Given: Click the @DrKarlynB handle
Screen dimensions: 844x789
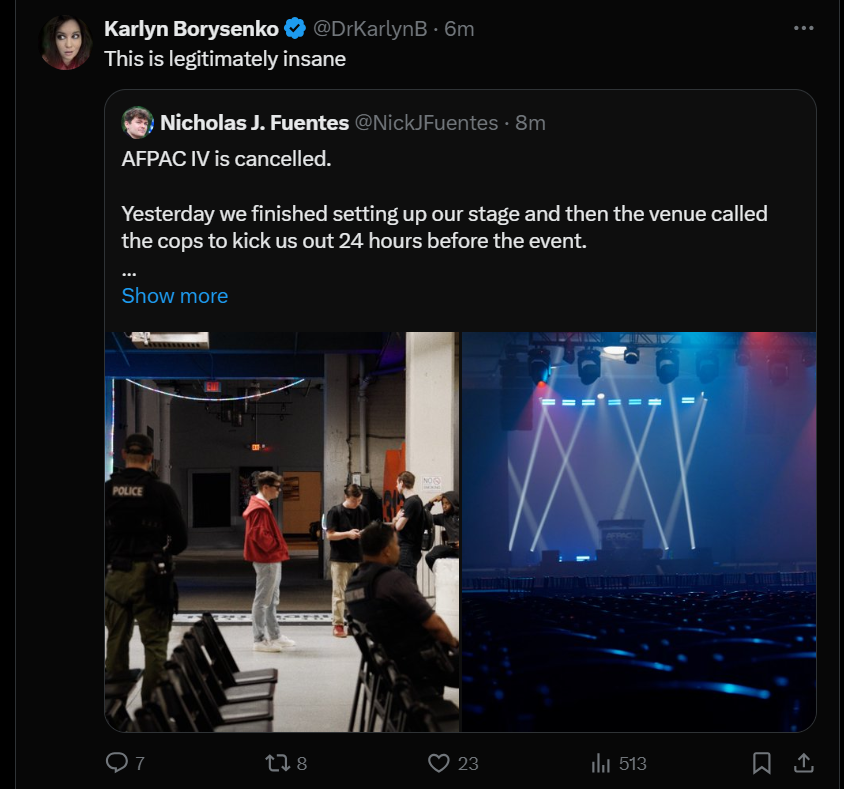Looking at the screenshot, I should pos(370,29).
